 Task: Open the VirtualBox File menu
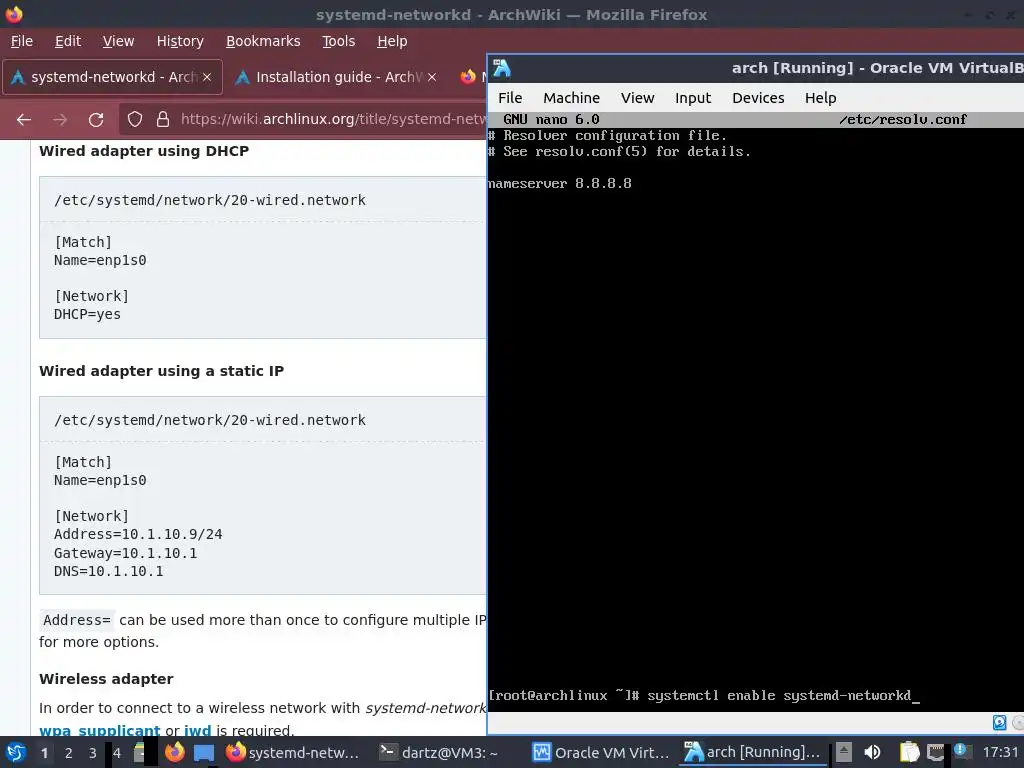pos(510,98)
